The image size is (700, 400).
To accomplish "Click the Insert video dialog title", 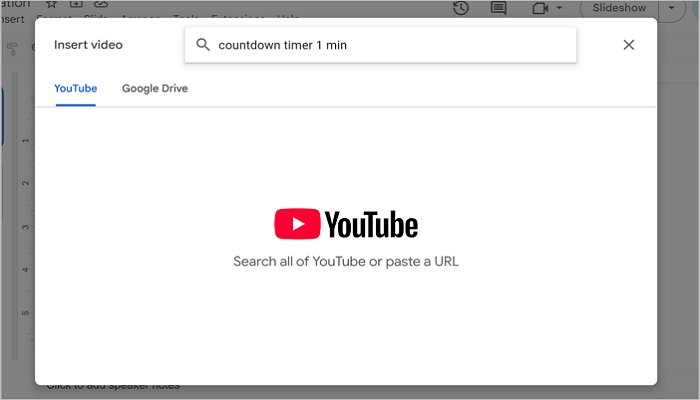I will [88, 45].
